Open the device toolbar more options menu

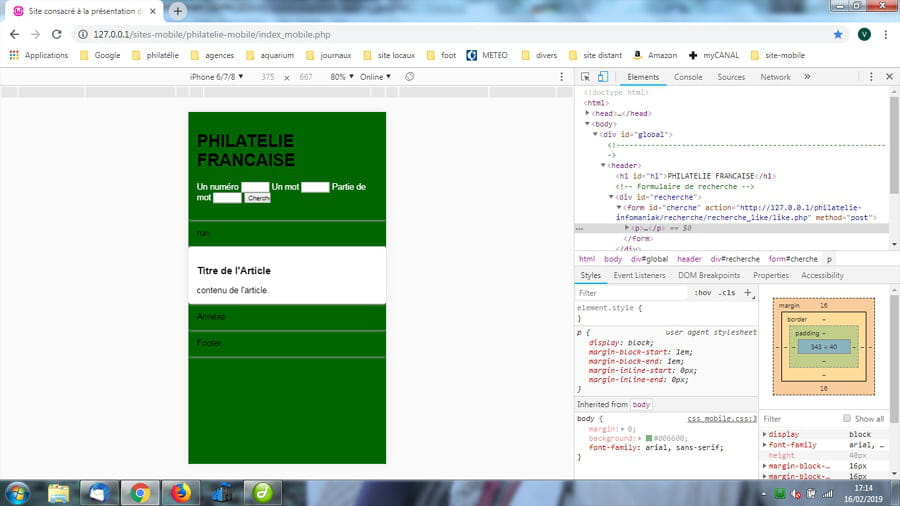pos(561,77)
